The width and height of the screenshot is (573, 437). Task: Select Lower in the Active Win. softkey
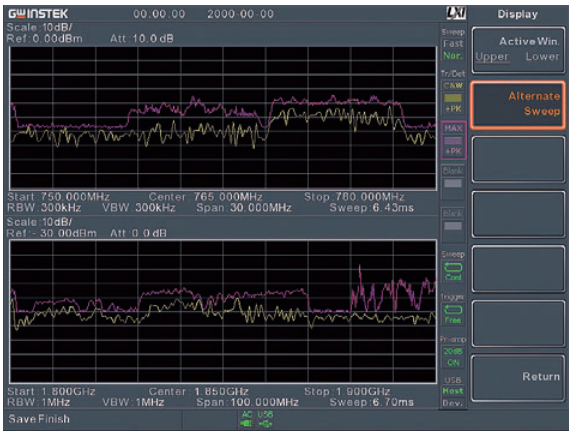coord(542,57)
